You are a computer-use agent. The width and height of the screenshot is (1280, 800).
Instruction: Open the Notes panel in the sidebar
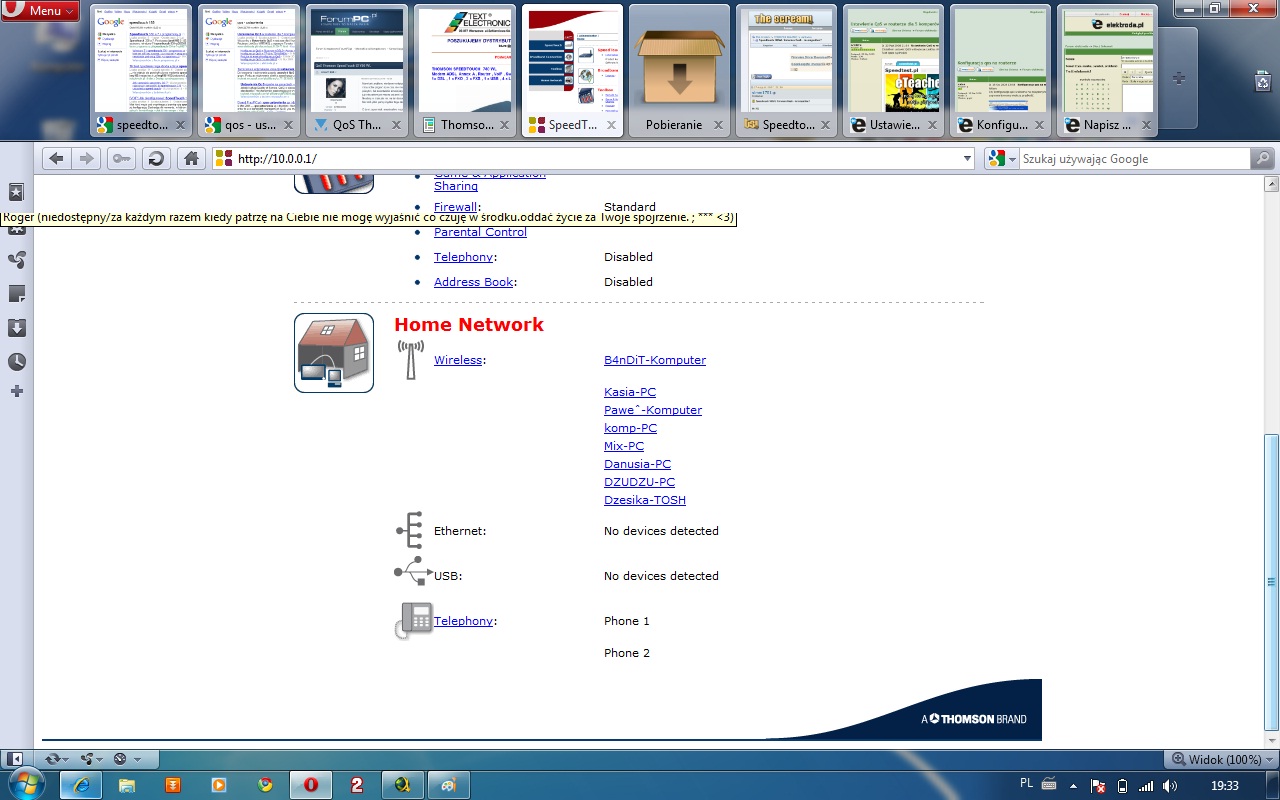tap(16, 293)
